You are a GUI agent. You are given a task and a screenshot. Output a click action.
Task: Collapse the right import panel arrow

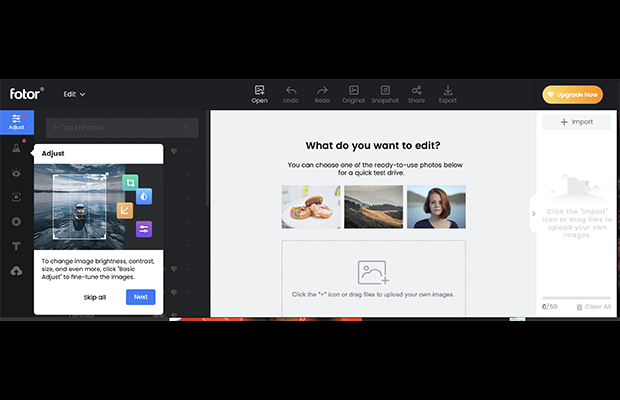[533, 213]
